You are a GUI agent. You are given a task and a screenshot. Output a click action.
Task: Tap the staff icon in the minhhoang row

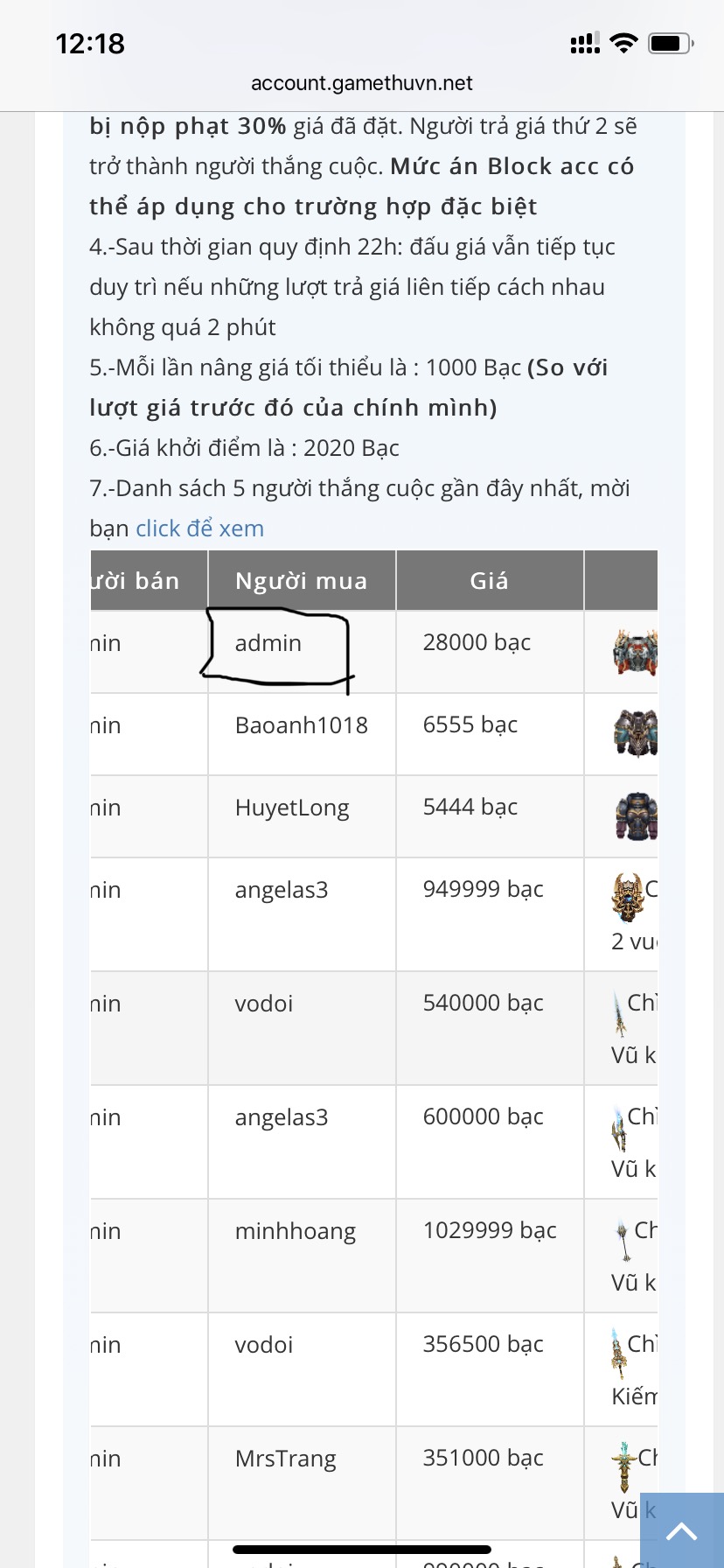pyautogui.click(x=622, y=1240)
